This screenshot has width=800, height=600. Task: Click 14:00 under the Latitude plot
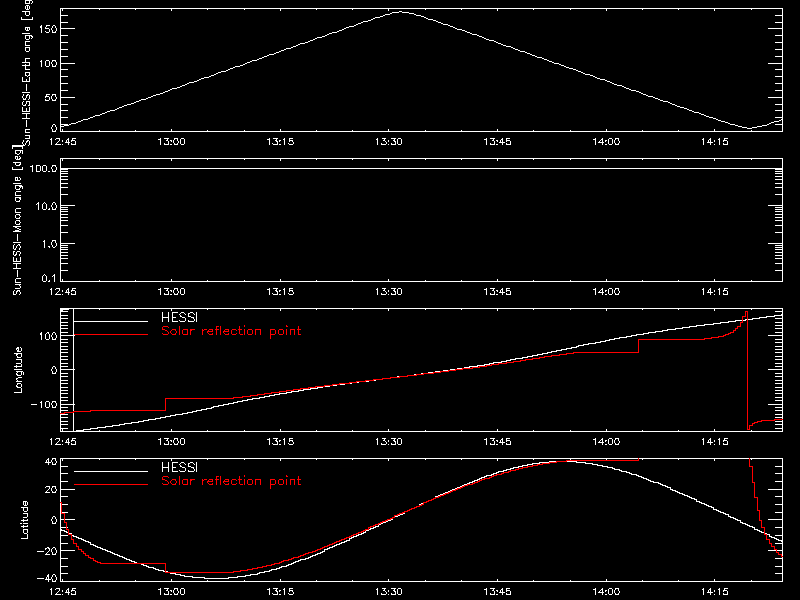coord(606,591)
